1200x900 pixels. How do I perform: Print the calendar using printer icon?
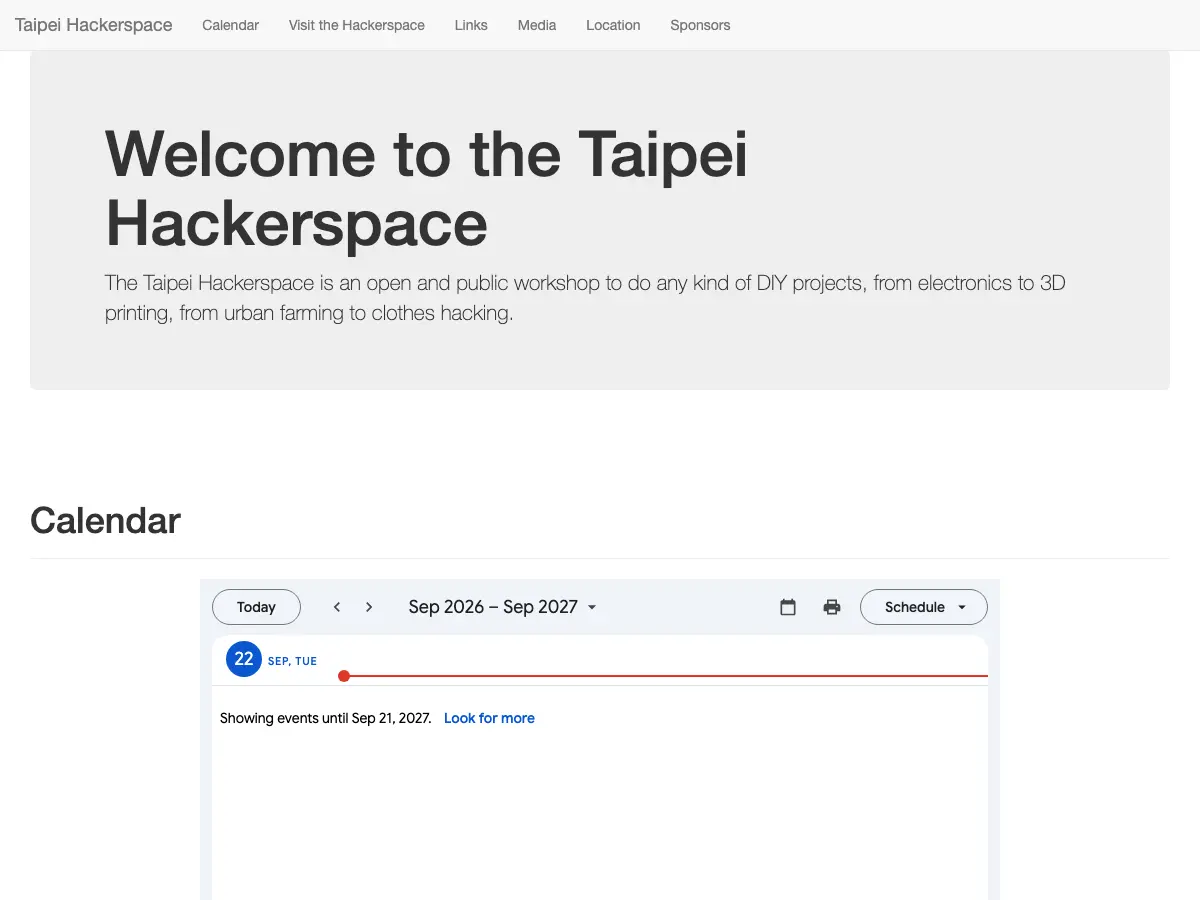(x=832, y=607)
